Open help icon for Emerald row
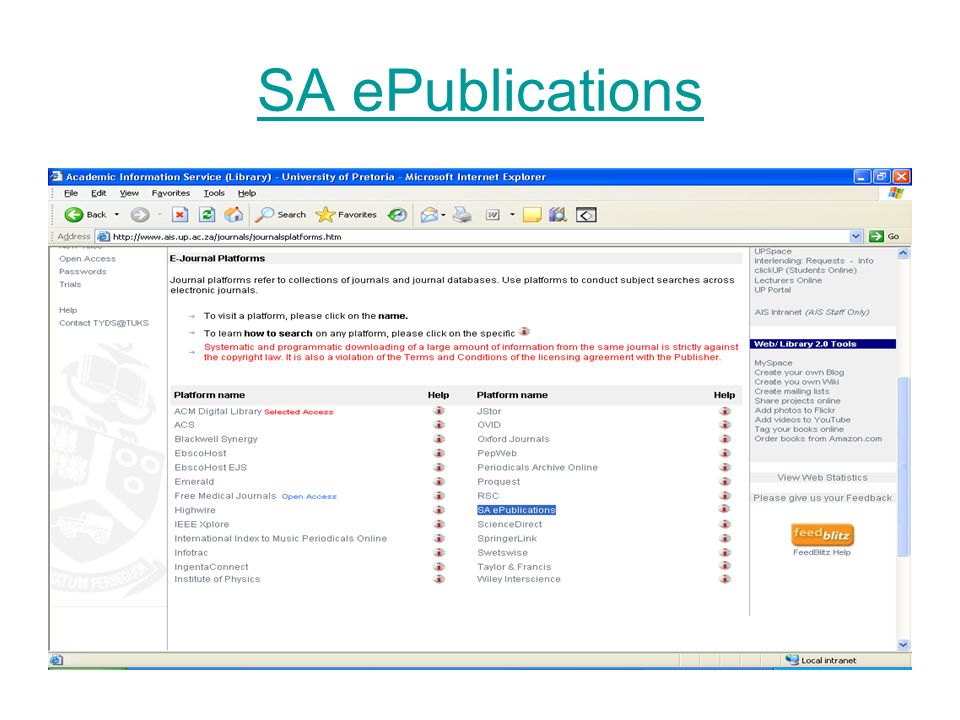This screenshot has height=720, width=960. pos(439,481)
